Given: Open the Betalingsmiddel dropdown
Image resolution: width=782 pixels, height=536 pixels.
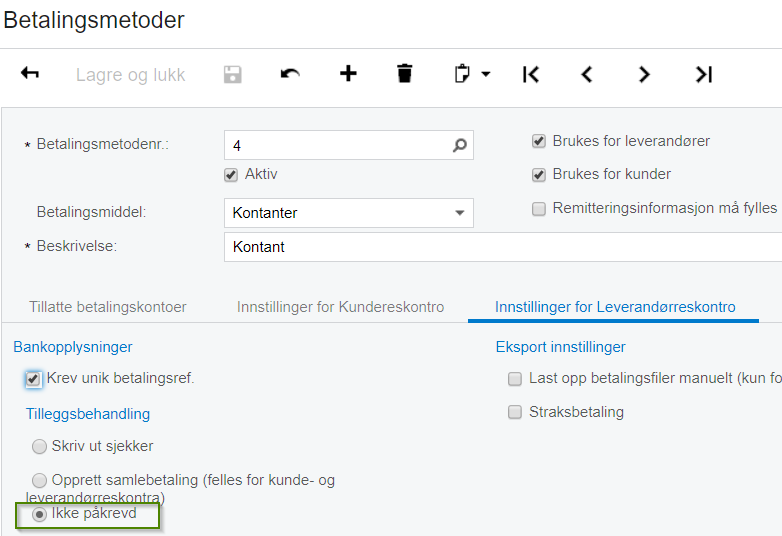Looking at the screenshot, I should point(460,213).
